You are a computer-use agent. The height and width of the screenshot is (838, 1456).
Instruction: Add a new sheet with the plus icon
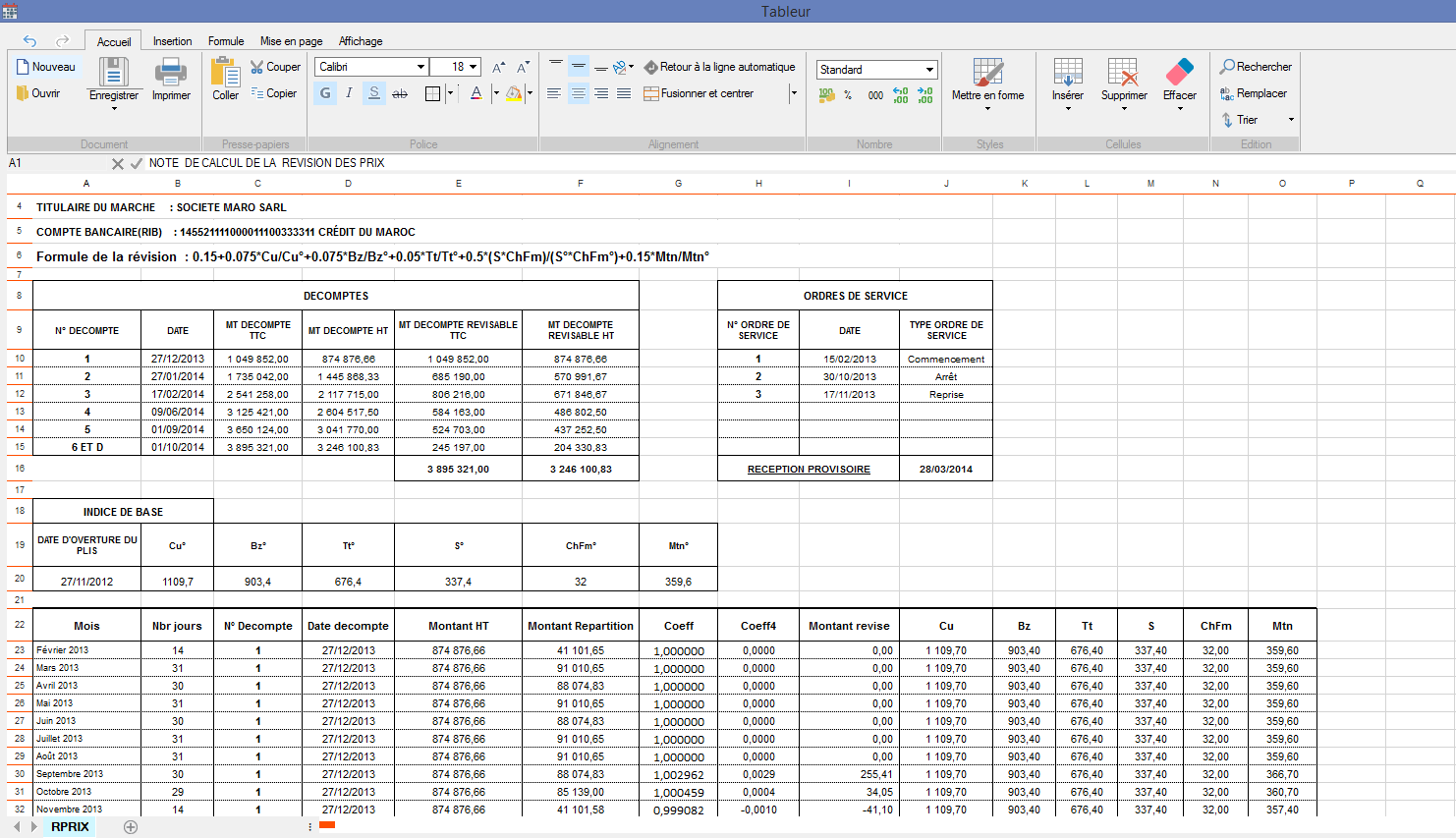[x=131, y=827]
